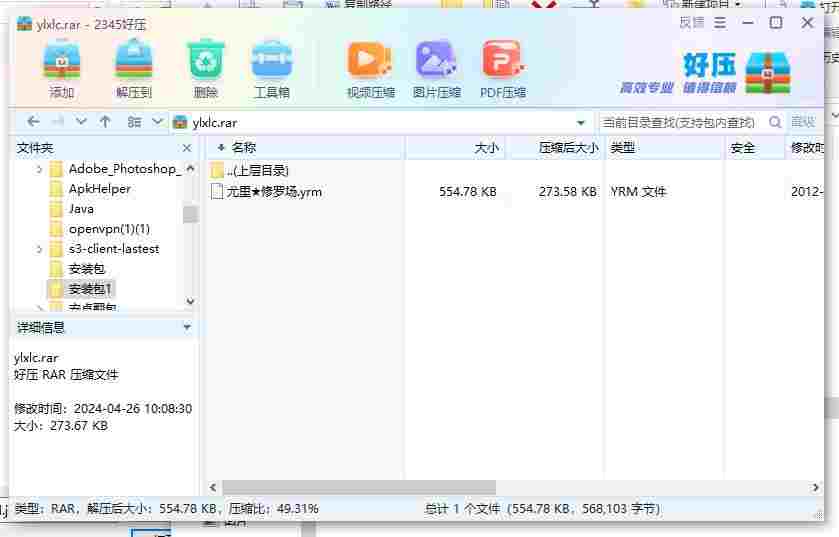Click the 好压 RAR 压缩文件 detail line
Screen dimensions: 839x537
point(66,375)
